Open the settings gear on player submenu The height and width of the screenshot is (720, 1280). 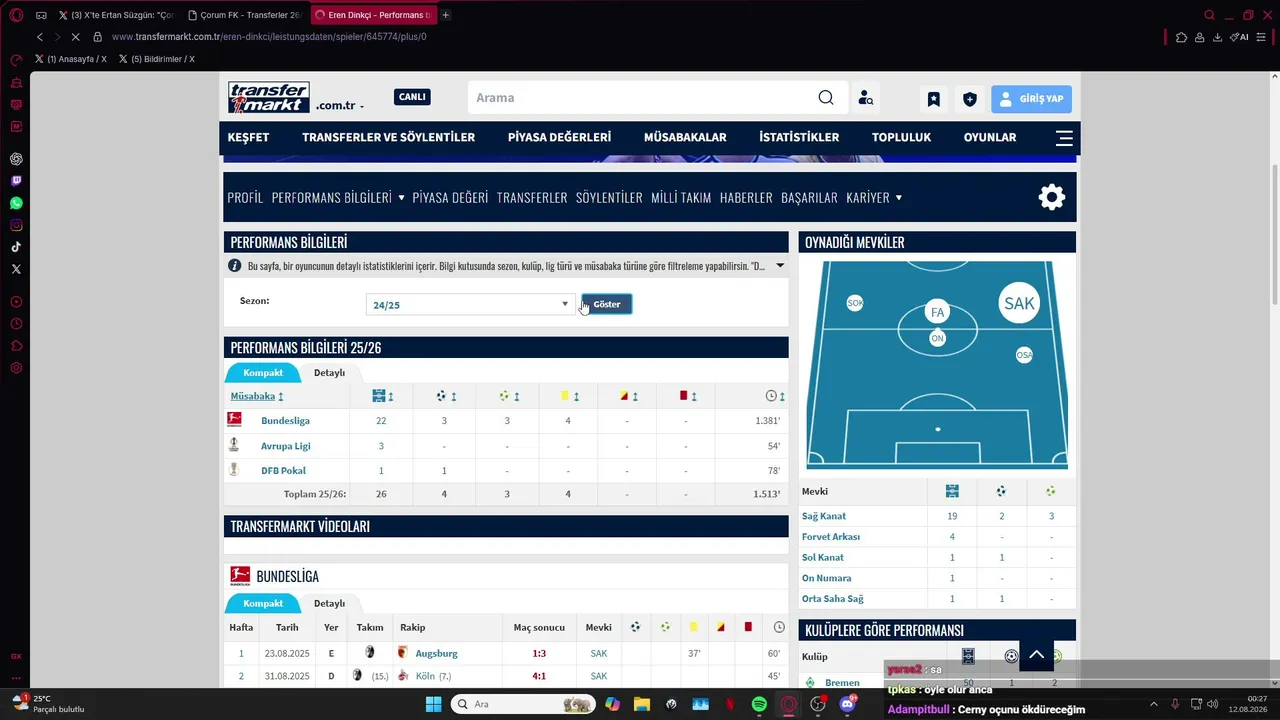[1052, 197]
